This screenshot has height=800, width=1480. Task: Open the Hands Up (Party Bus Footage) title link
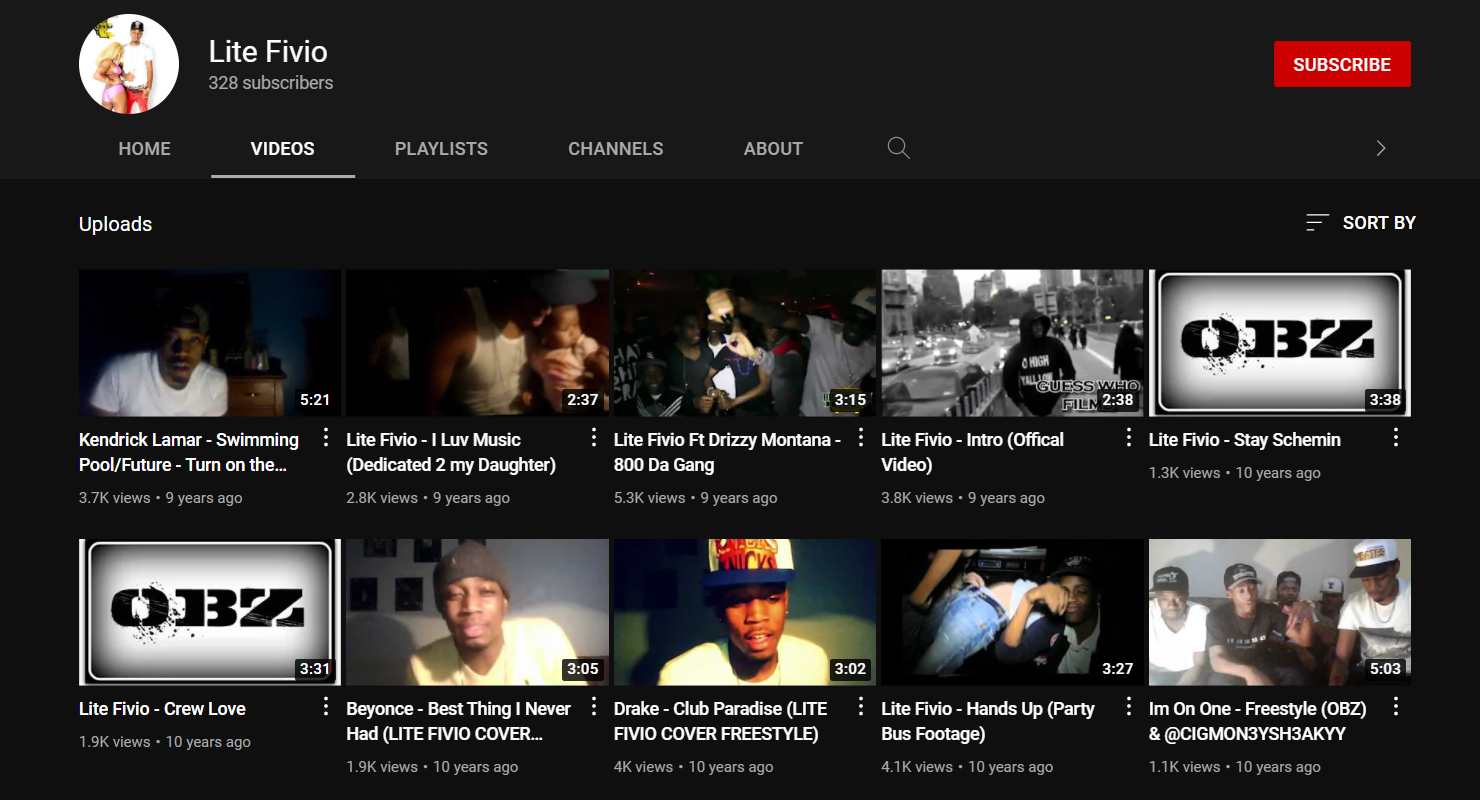(x=987, y=721)
